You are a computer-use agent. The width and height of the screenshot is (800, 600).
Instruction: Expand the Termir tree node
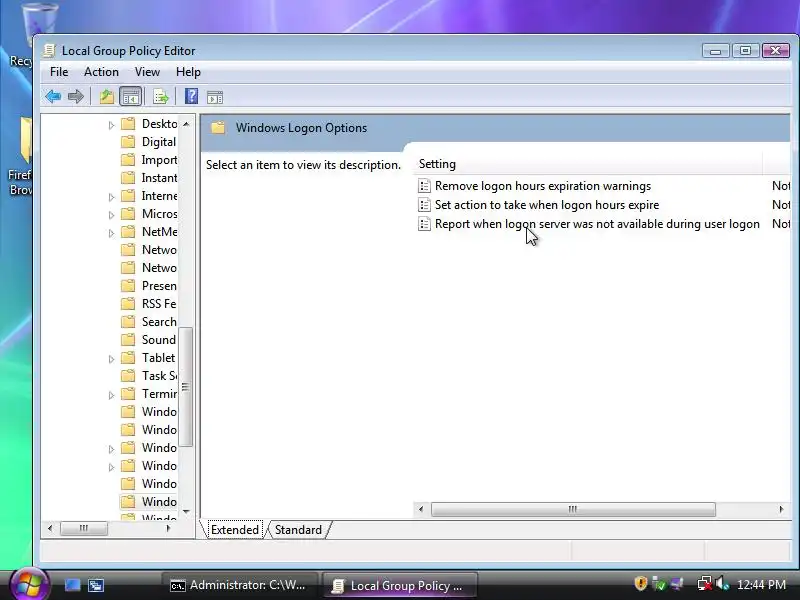(x=111, y=394)
